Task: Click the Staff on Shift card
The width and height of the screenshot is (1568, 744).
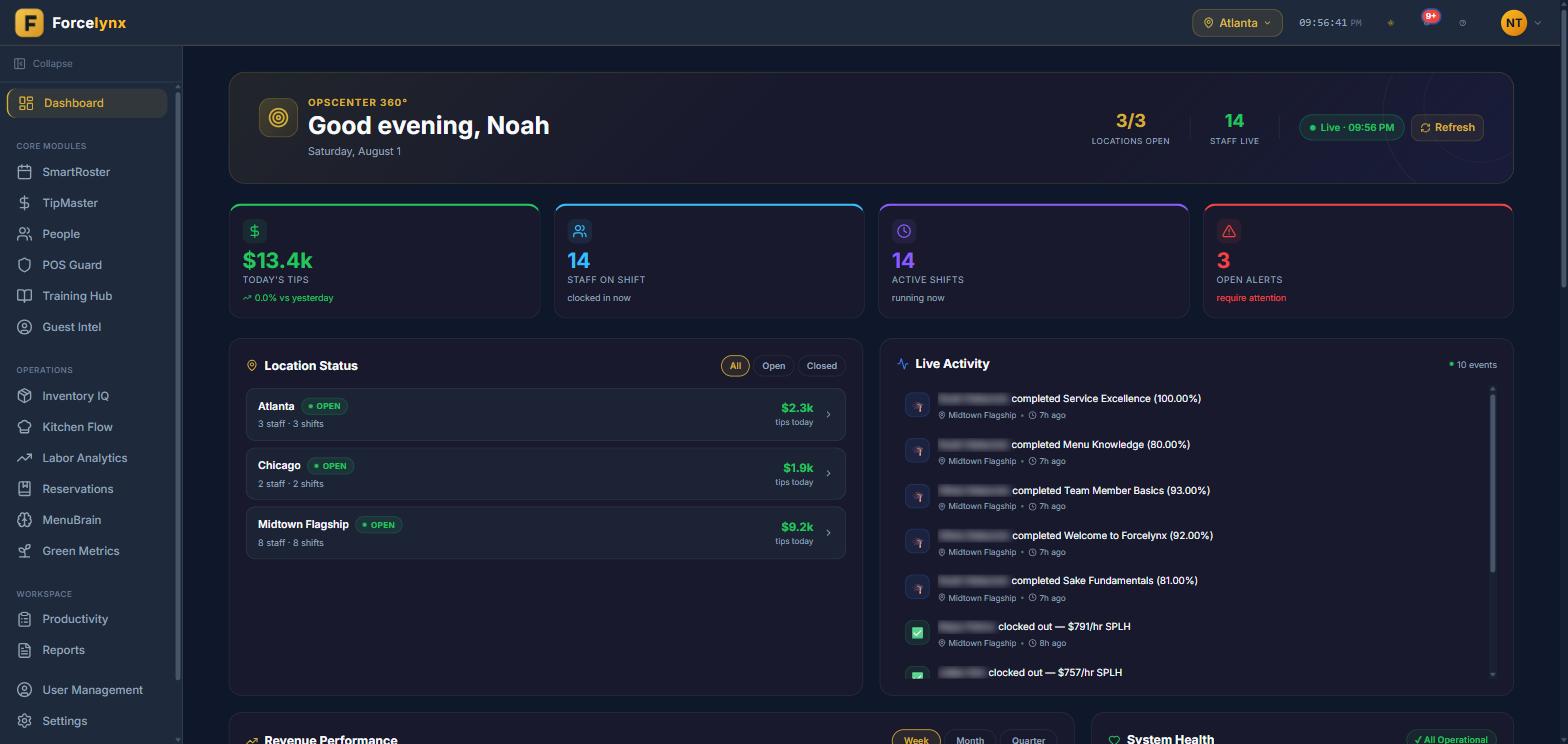Action: (x=709, y=261)
